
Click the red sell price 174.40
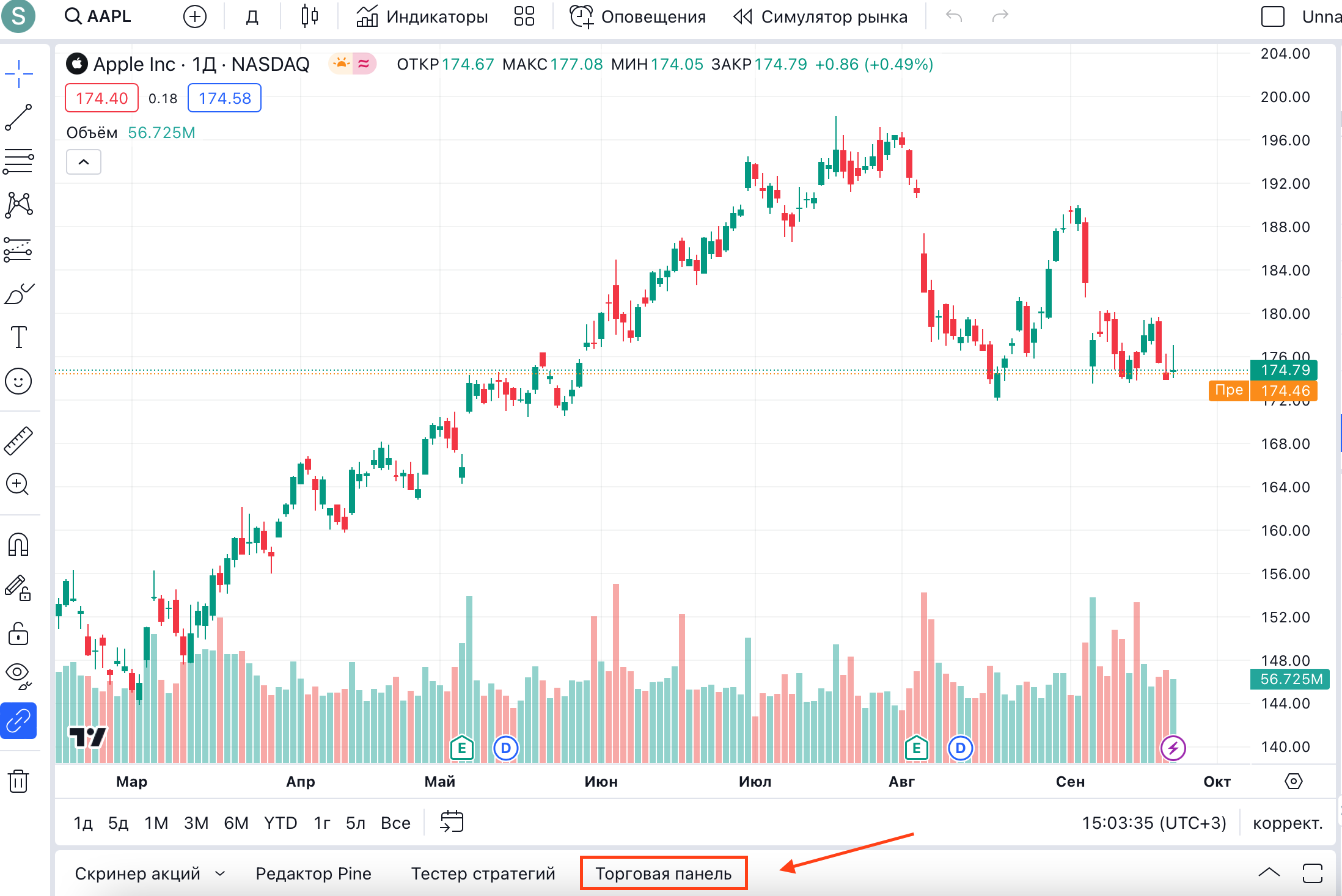click(x=101, y=98)
